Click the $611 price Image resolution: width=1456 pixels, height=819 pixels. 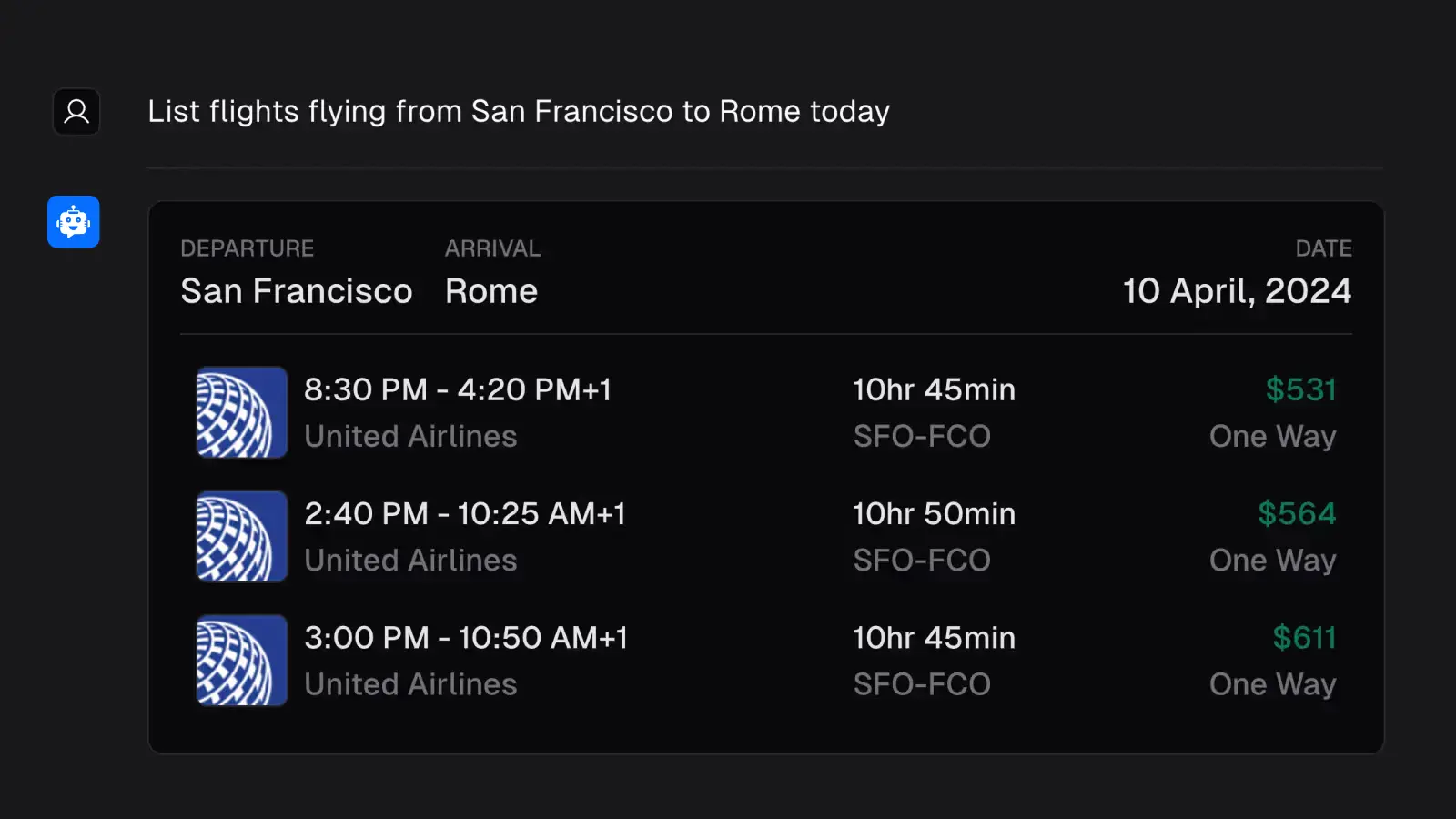(x=1304, y=638)
